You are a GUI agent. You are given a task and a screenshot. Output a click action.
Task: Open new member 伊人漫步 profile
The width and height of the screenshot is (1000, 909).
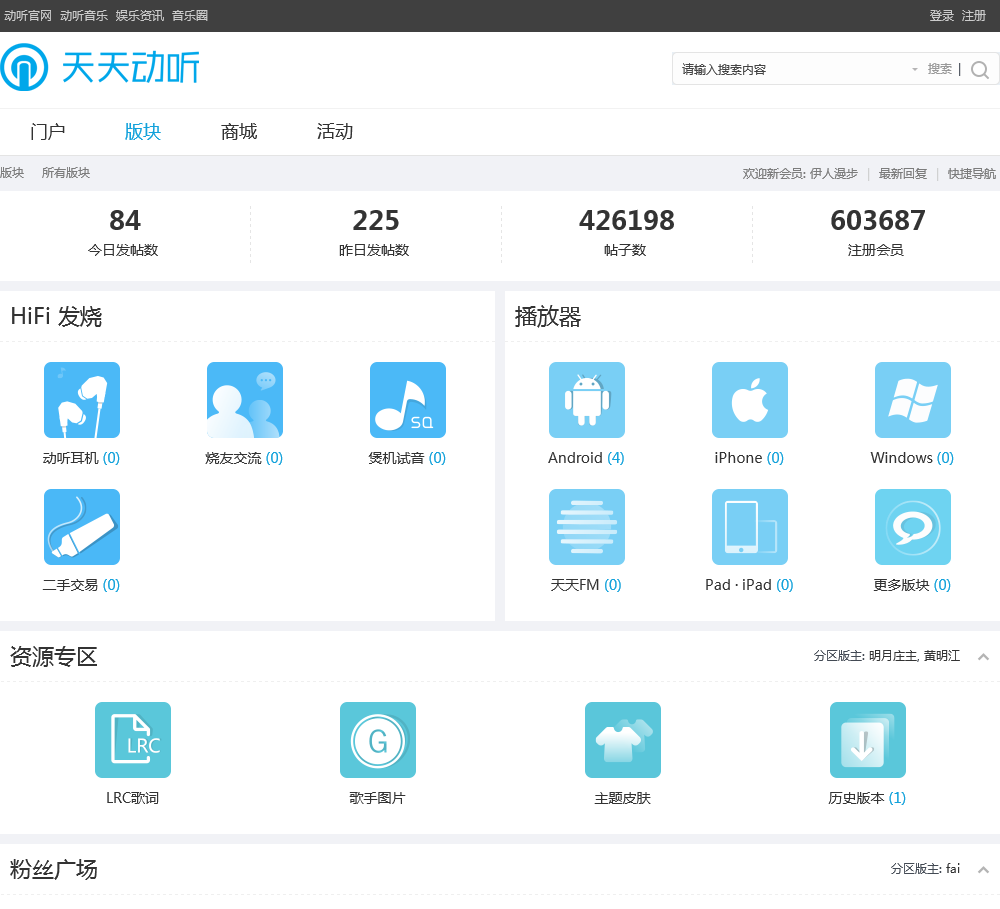(834, 174)
